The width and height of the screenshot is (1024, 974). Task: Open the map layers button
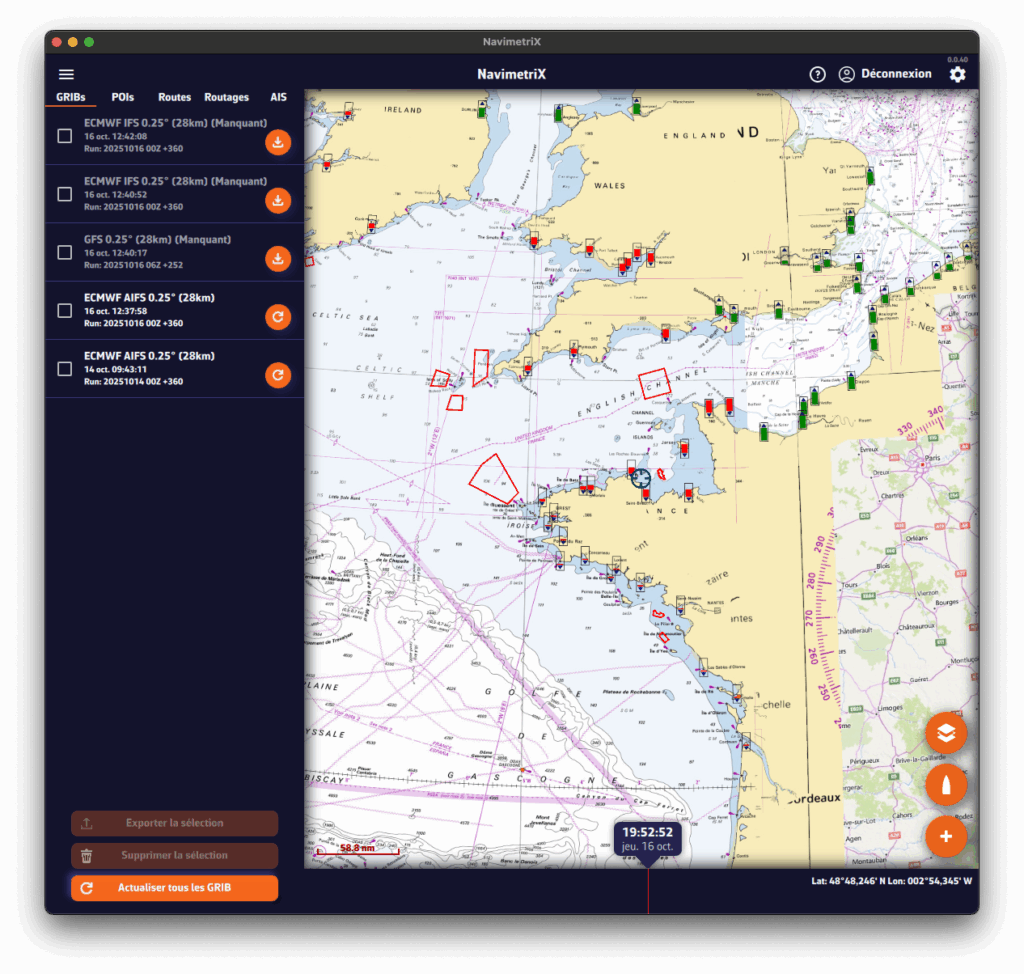tap(946, 734)
